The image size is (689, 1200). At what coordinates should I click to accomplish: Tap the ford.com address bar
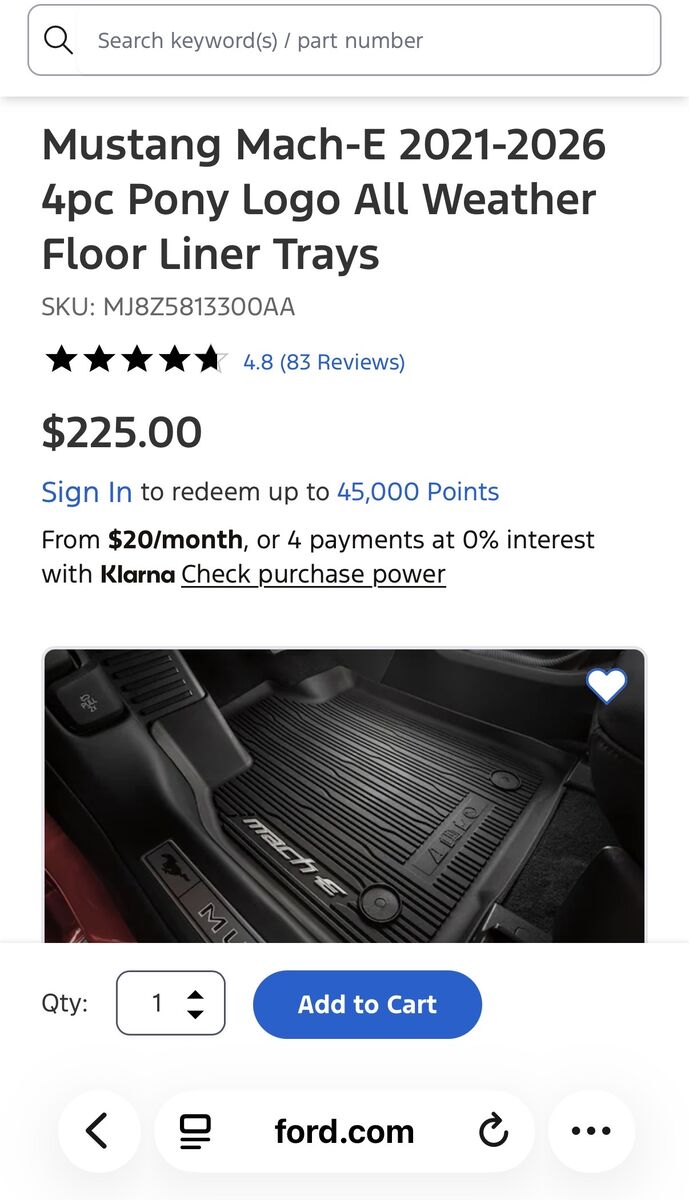click(344, 1131)
